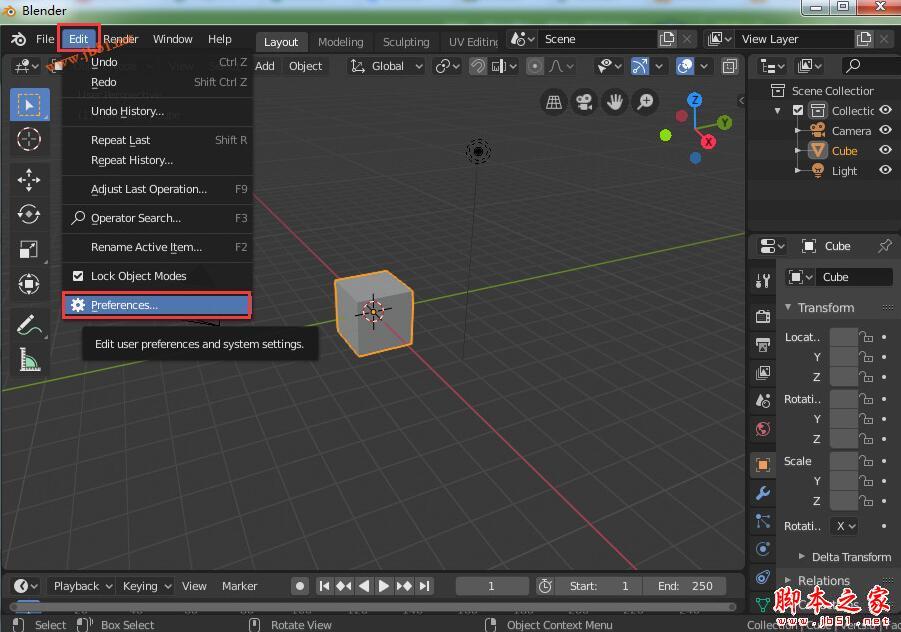Screen dimensions: 901x632
Task: Expand the Relations panel
Action: [x=788, y=580]
